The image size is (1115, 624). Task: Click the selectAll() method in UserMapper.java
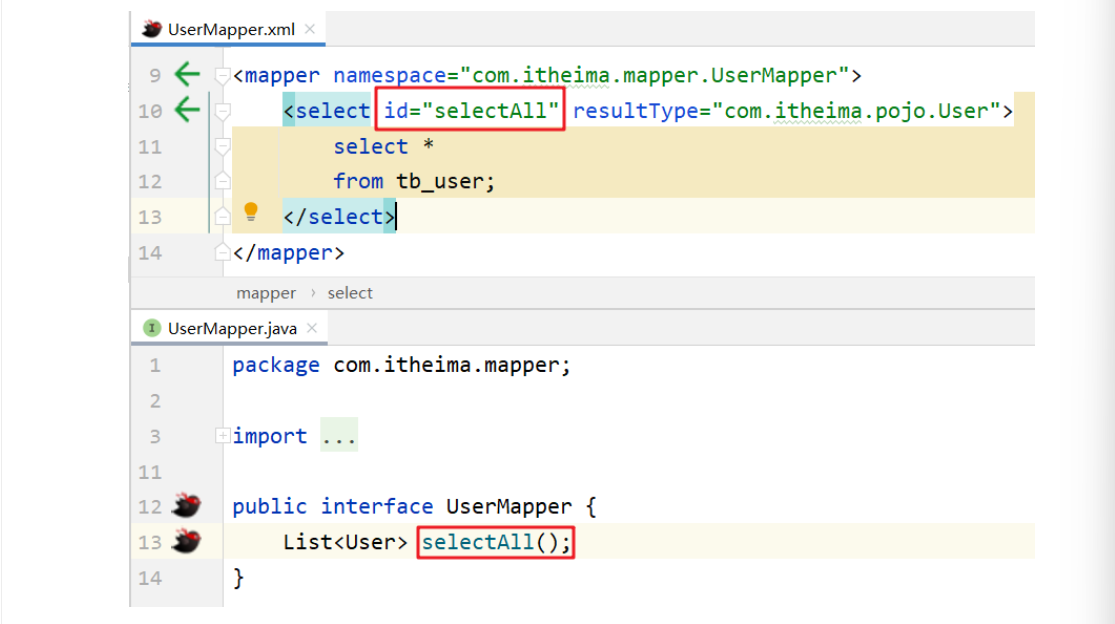496,542
